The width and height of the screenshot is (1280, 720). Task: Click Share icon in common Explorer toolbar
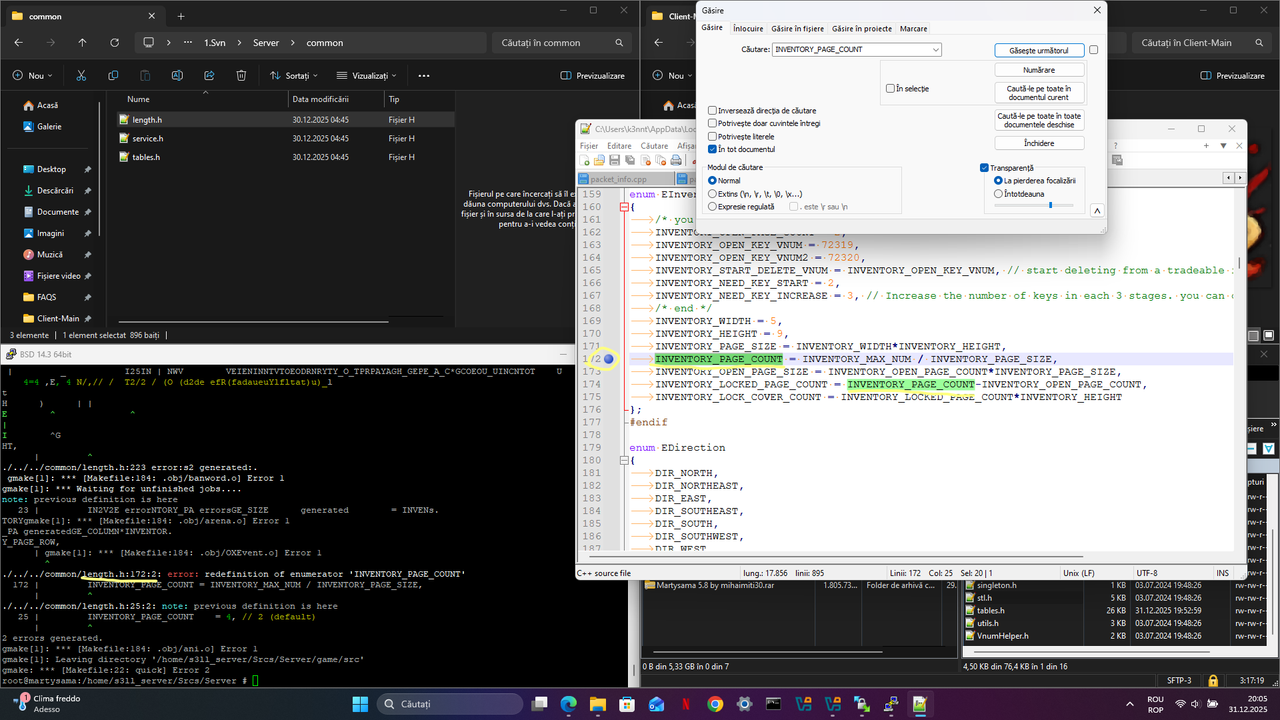pyautogui.click(x=209, y=76)
